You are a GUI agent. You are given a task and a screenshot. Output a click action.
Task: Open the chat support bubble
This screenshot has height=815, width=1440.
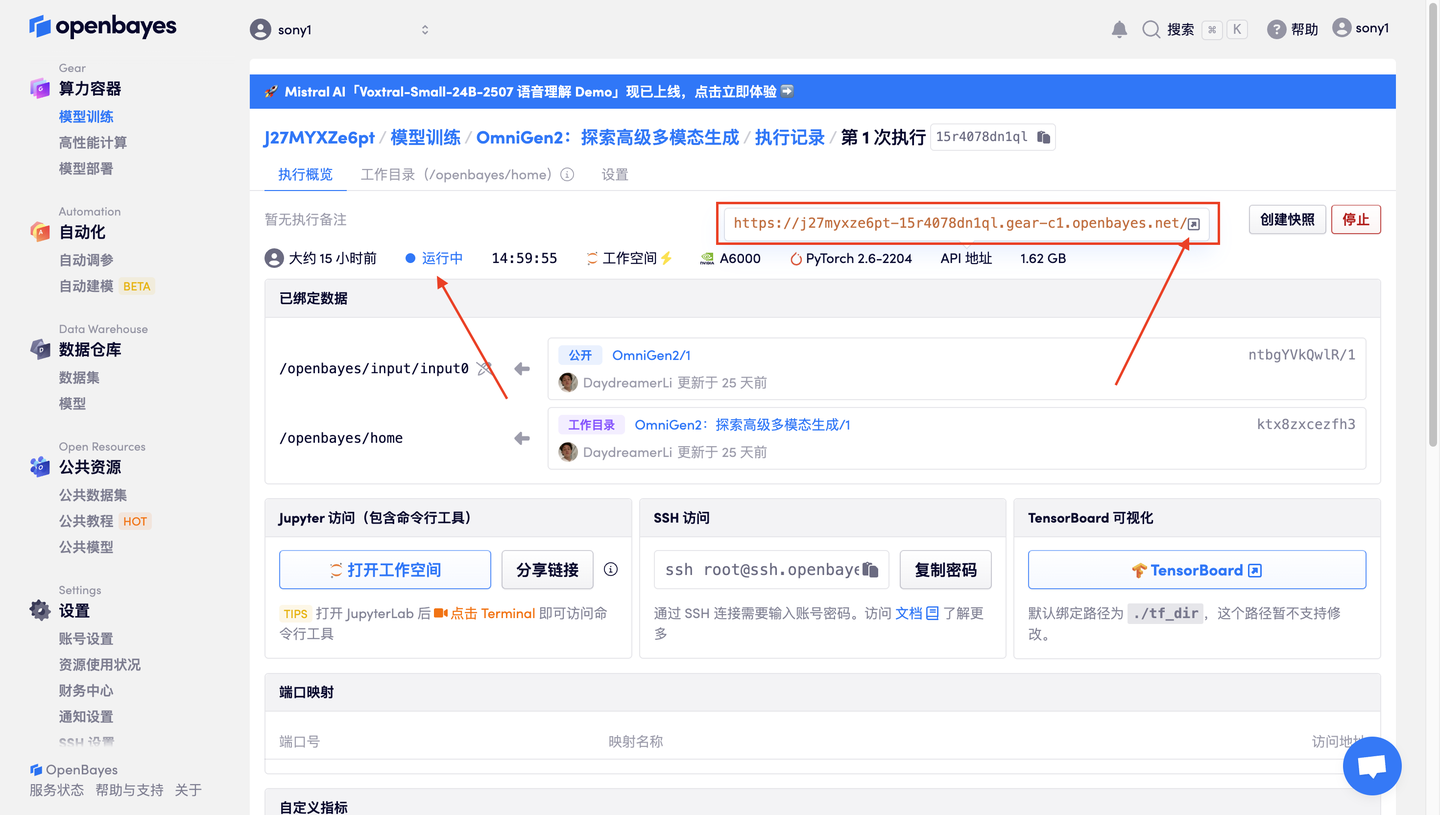click(1372, 766)
